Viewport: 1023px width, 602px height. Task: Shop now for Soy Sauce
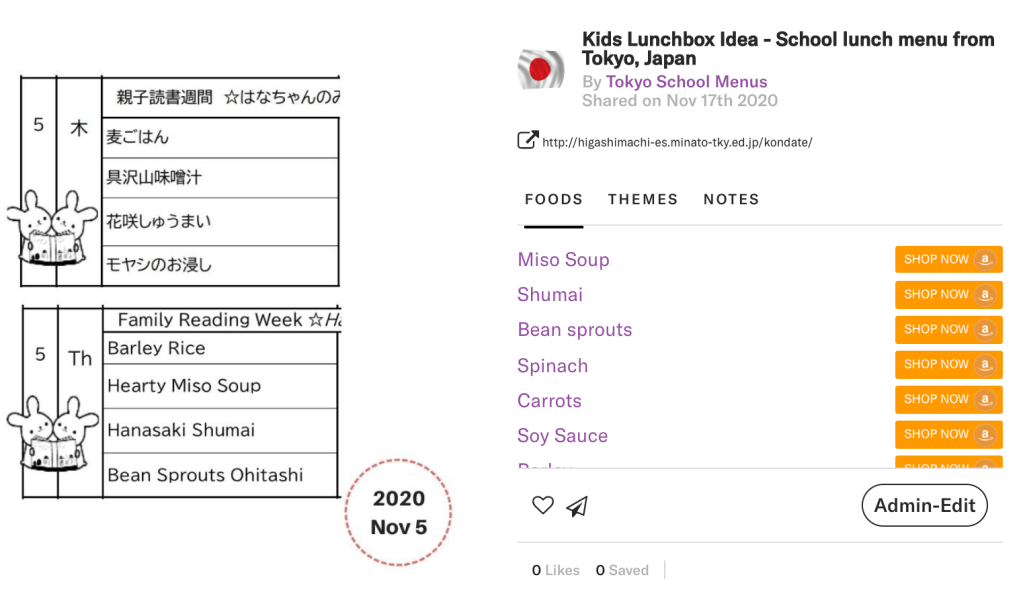pos(948,434)
